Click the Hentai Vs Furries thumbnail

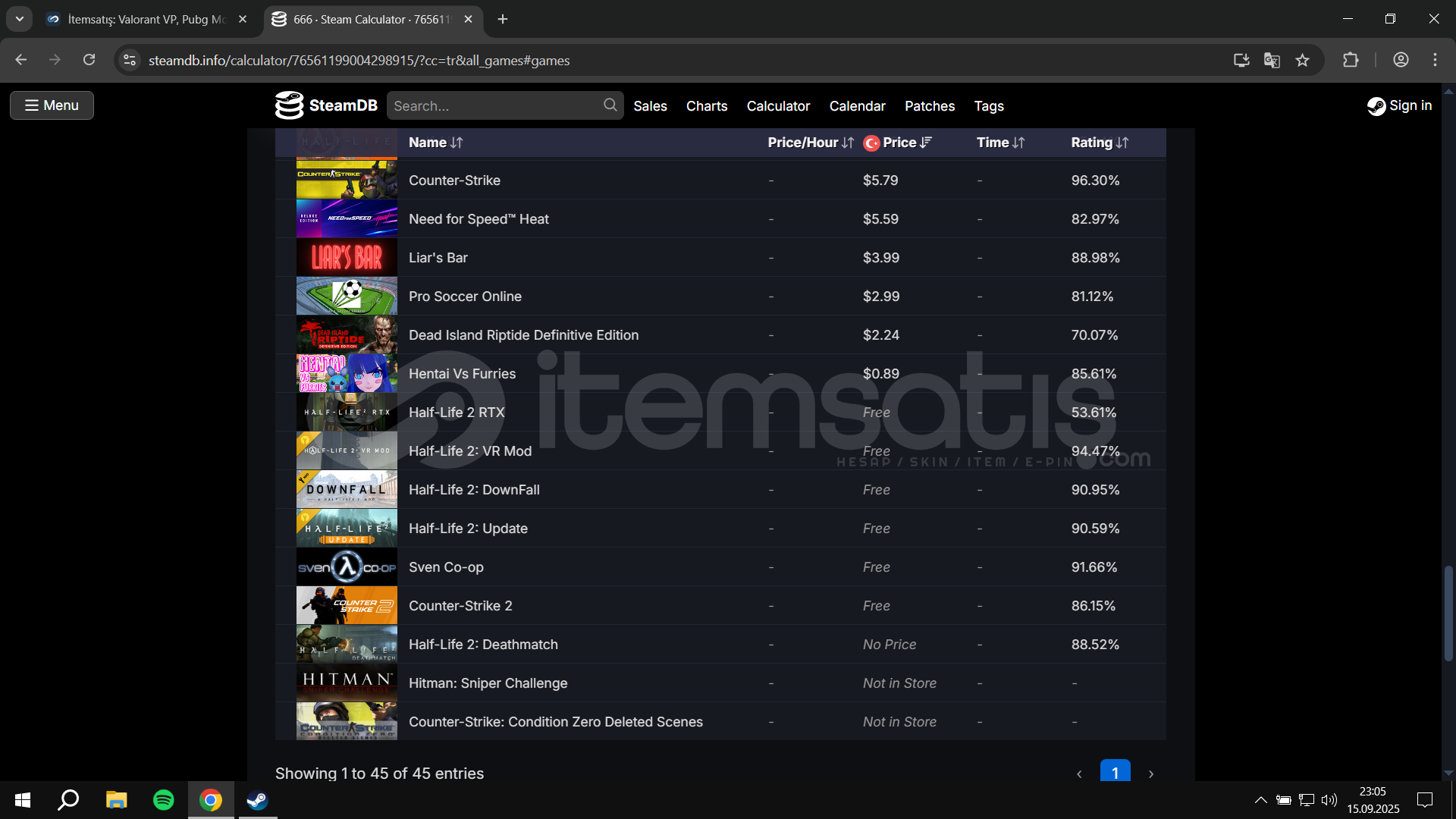click(x=347, y=374)
